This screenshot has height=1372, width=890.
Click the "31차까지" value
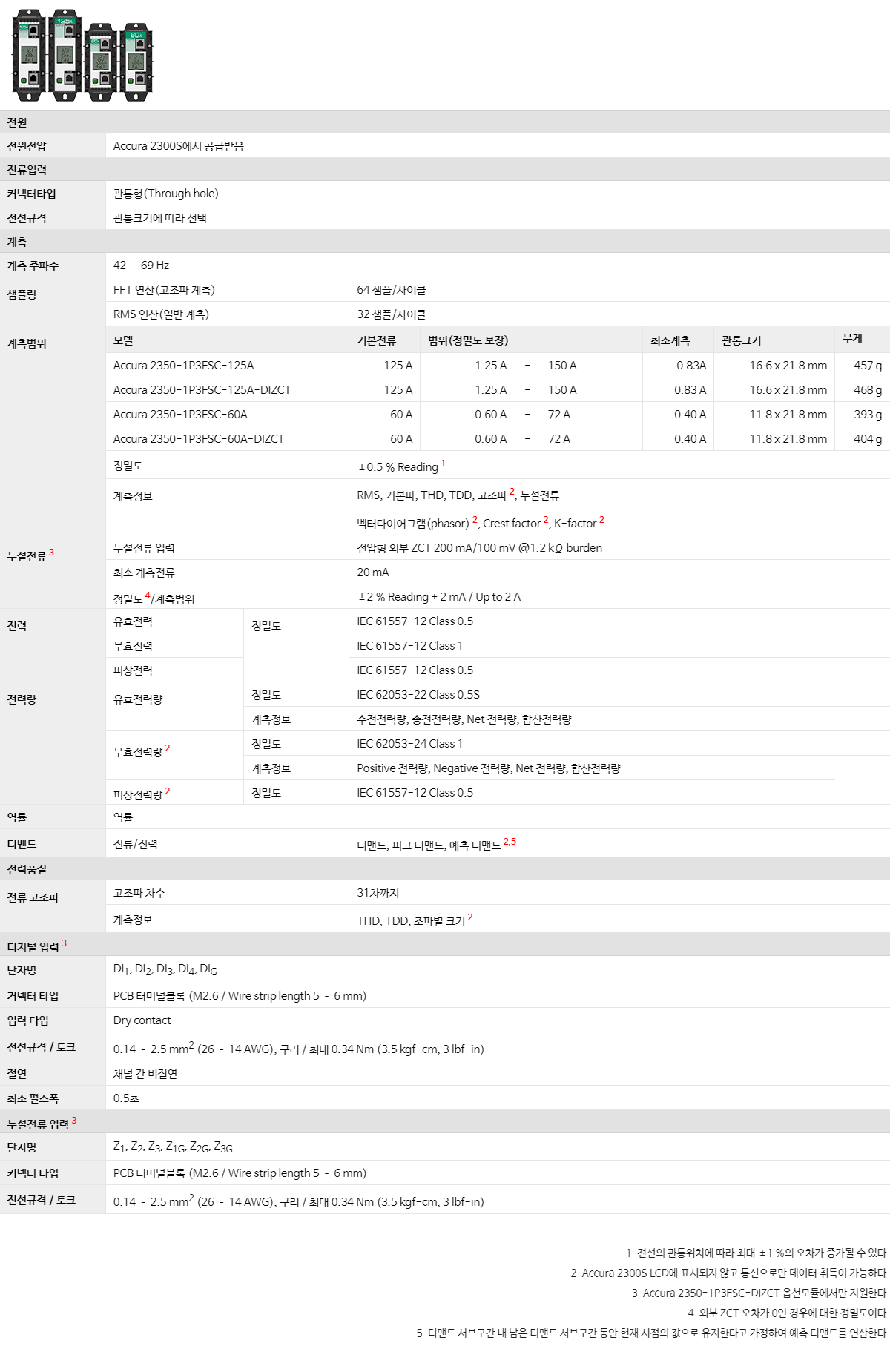378,893
